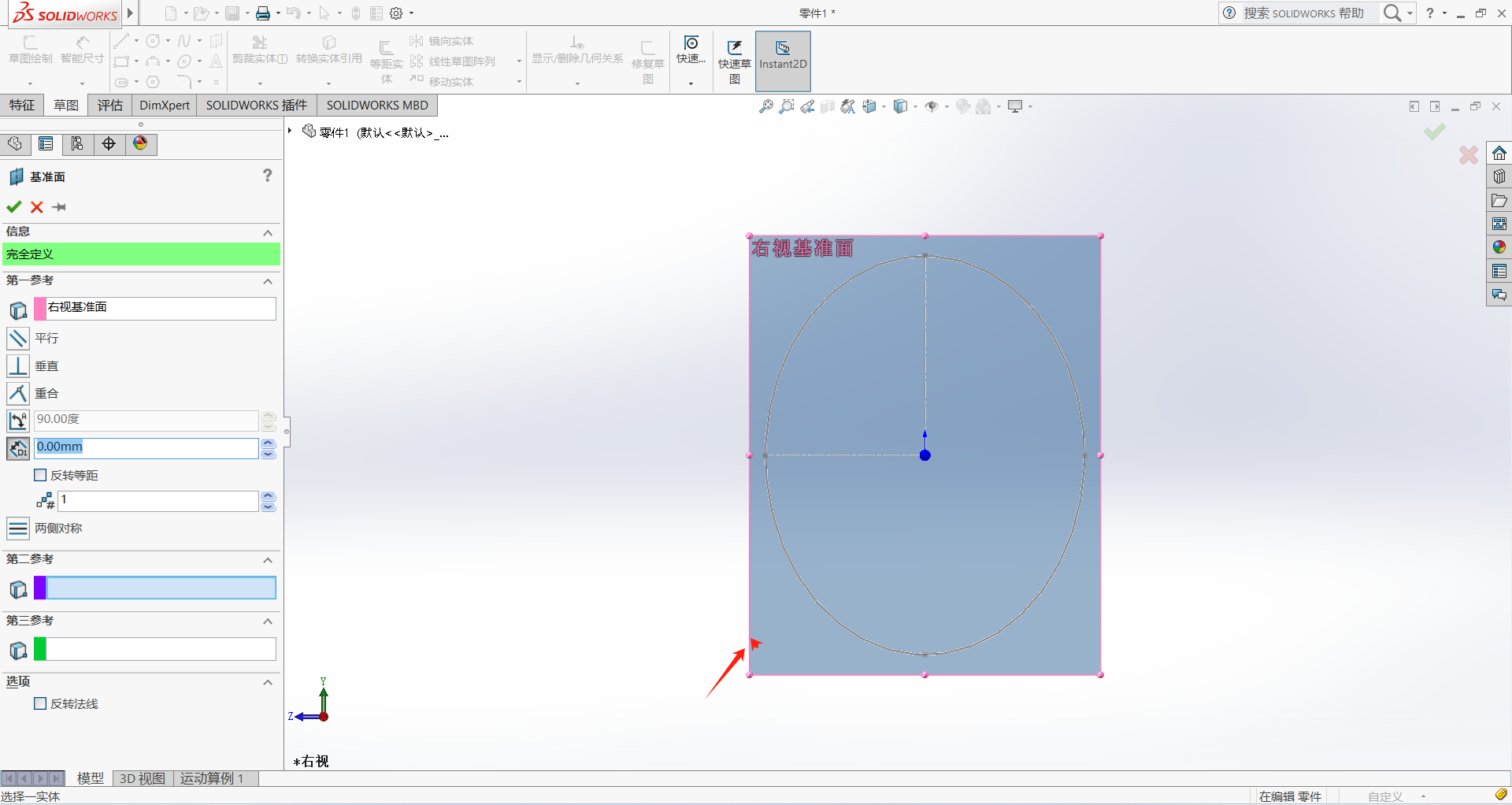Open View Orientation cube icon
1512x805 pixels.
coord(869,106)
